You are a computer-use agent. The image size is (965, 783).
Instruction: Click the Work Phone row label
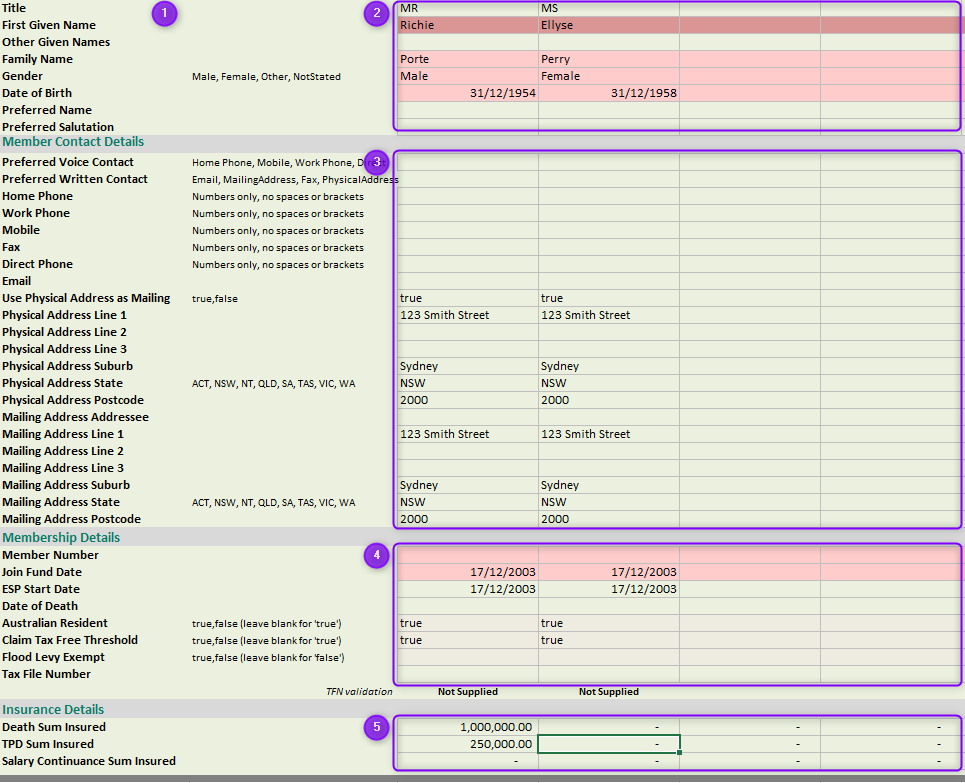click(x=36, y=213)
